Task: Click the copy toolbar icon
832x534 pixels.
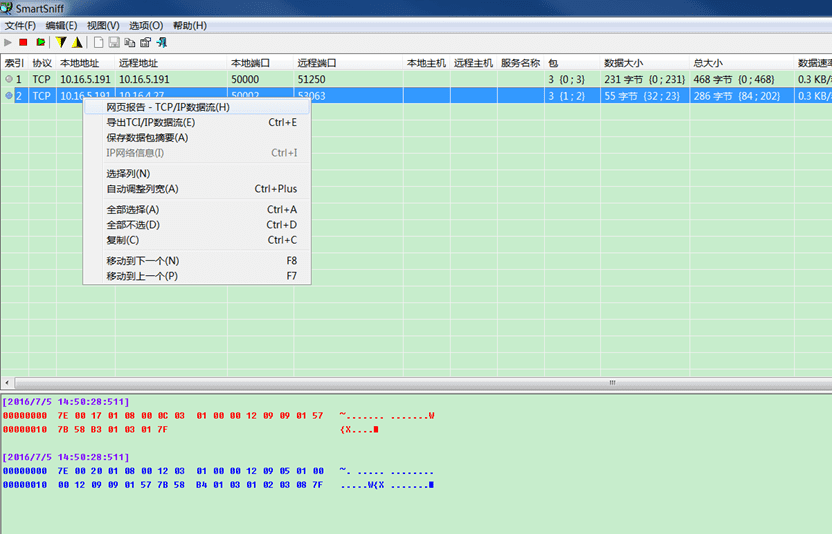Action: 129,42
